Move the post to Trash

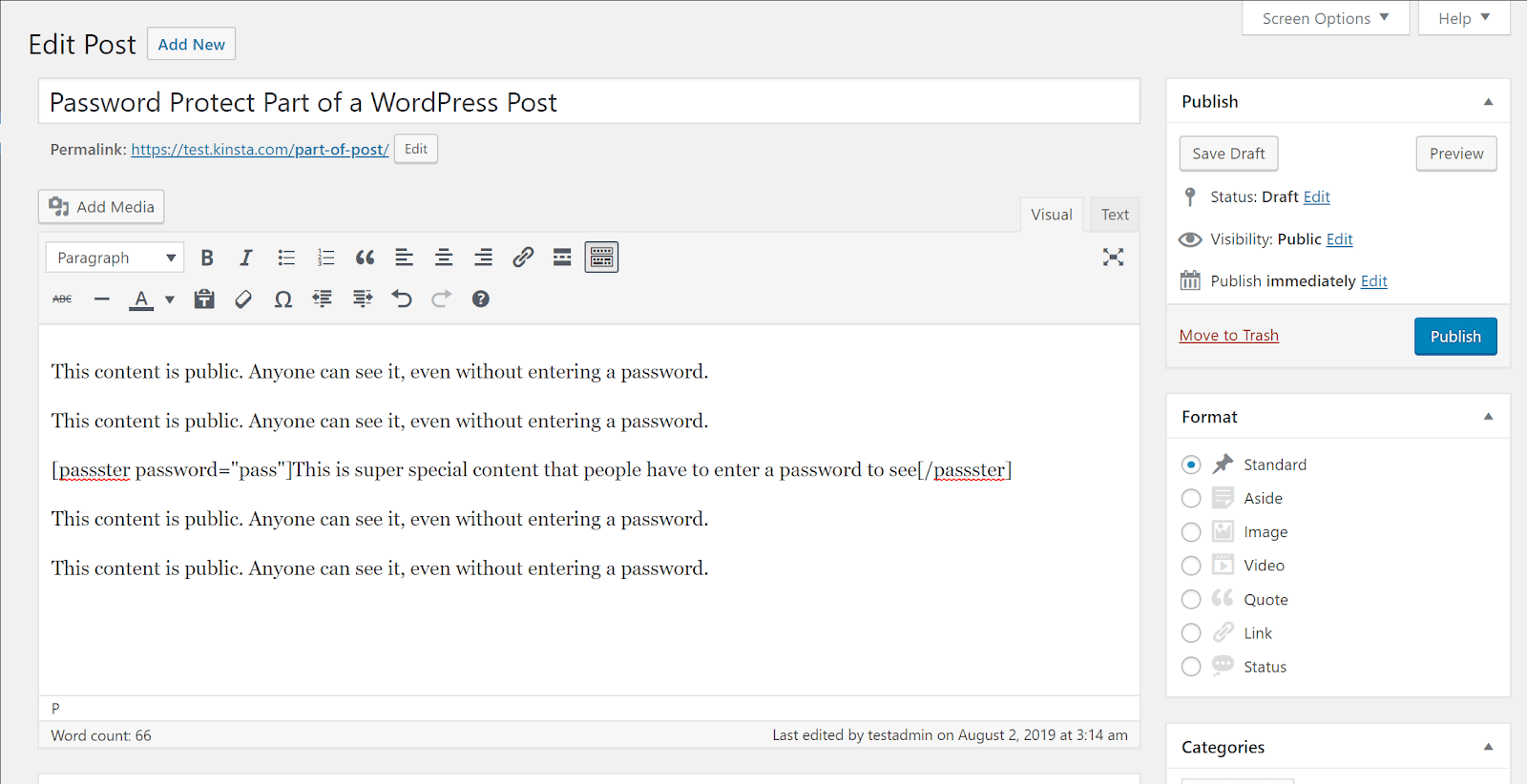pyautogui.click(x=1229, y=336)
